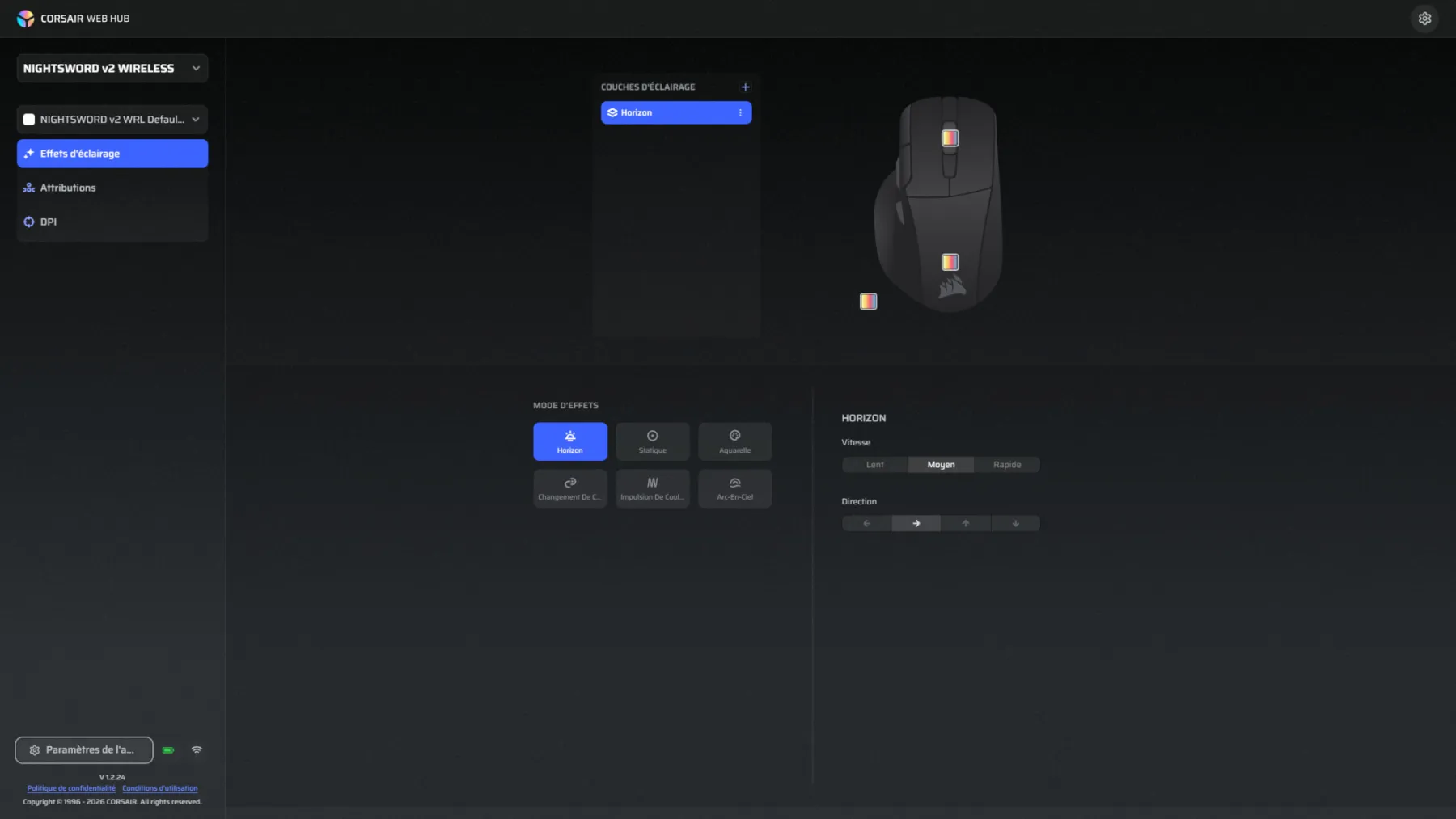Set speed to Rapide
This screenshot has width=1456, height=819.
click(x=1007, y=465)
